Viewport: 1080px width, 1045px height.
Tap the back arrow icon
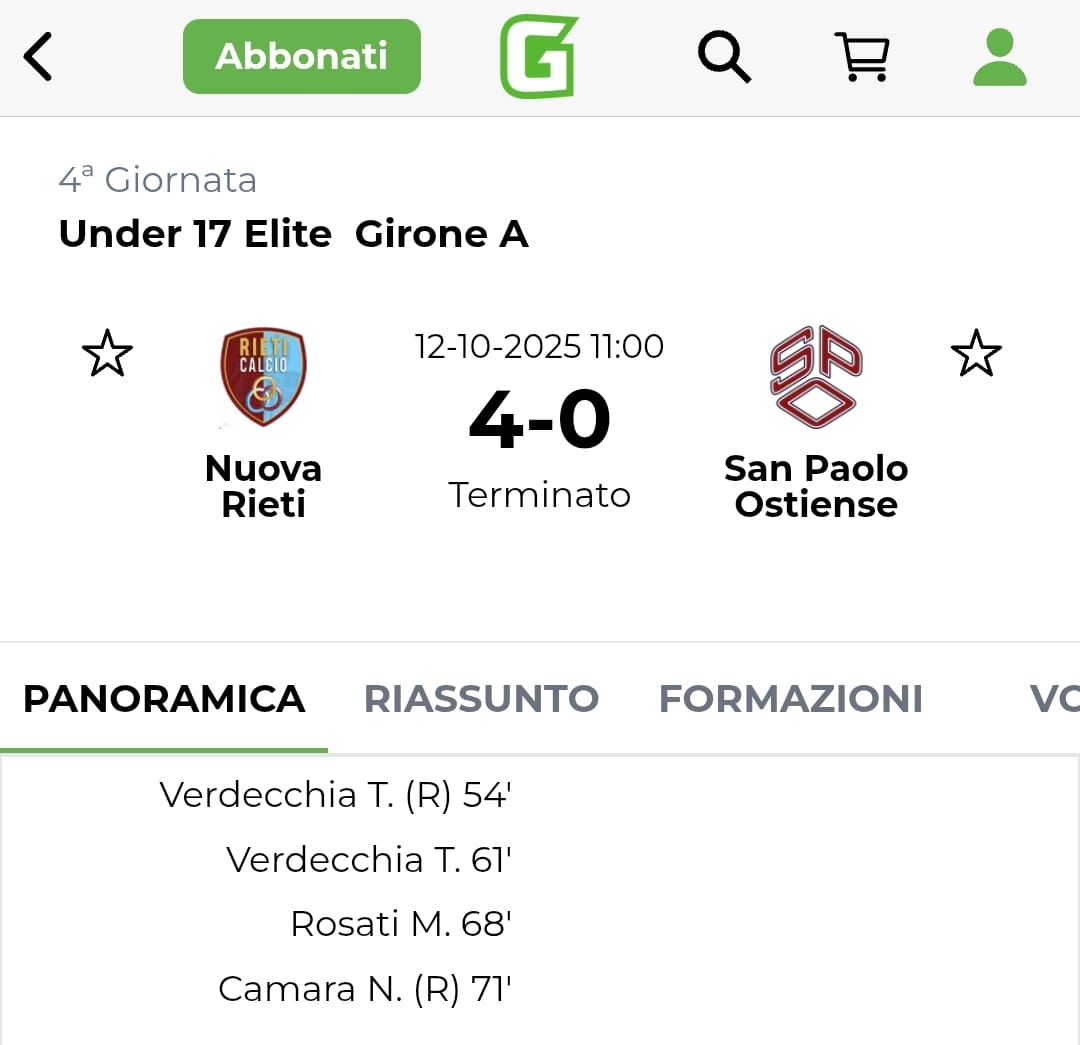pos(38,56)
